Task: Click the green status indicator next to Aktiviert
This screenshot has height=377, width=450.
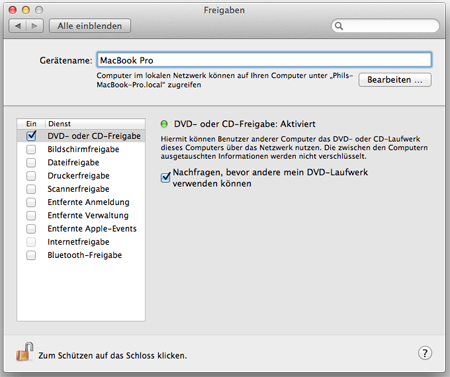Action: [164, 124]
